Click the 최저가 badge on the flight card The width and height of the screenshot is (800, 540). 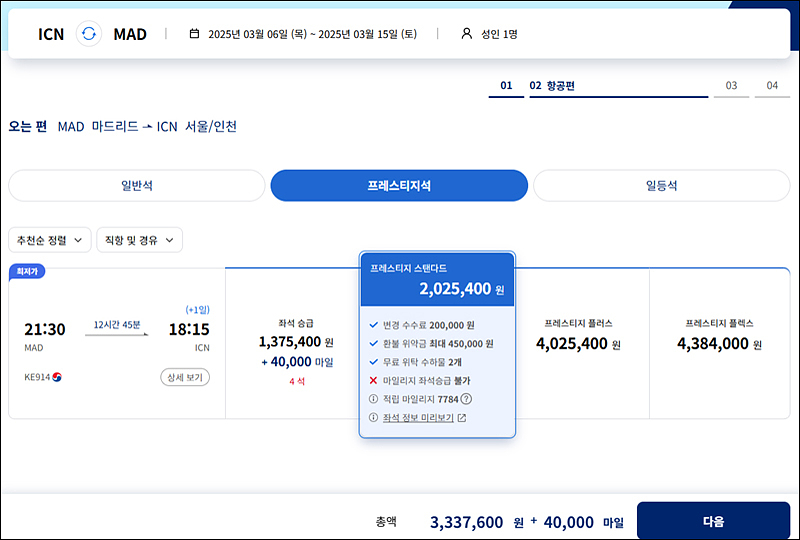[27, 272]
